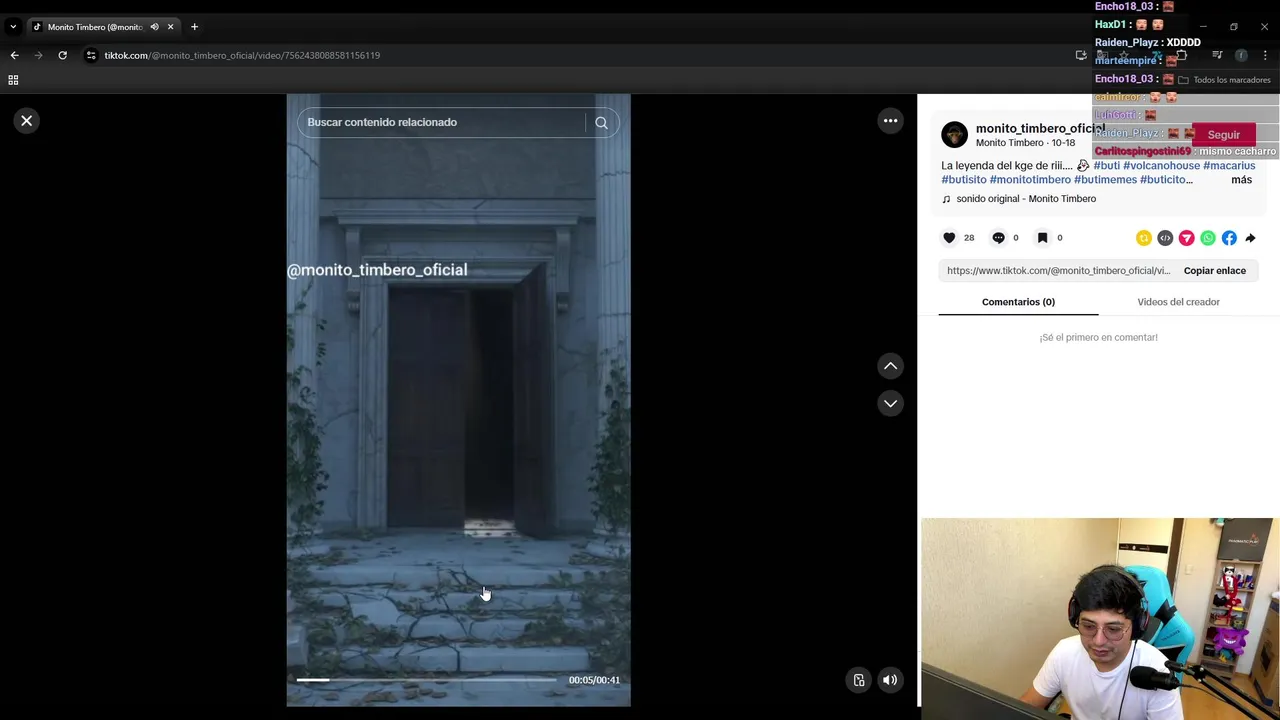Get embed code icon

(x=1165, y=238)
